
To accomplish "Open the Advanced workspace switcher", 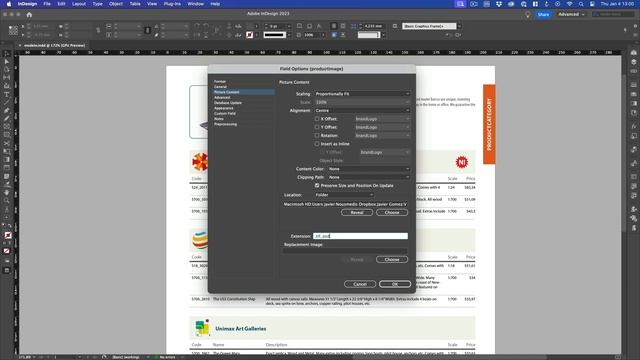I will click(571, 14).
